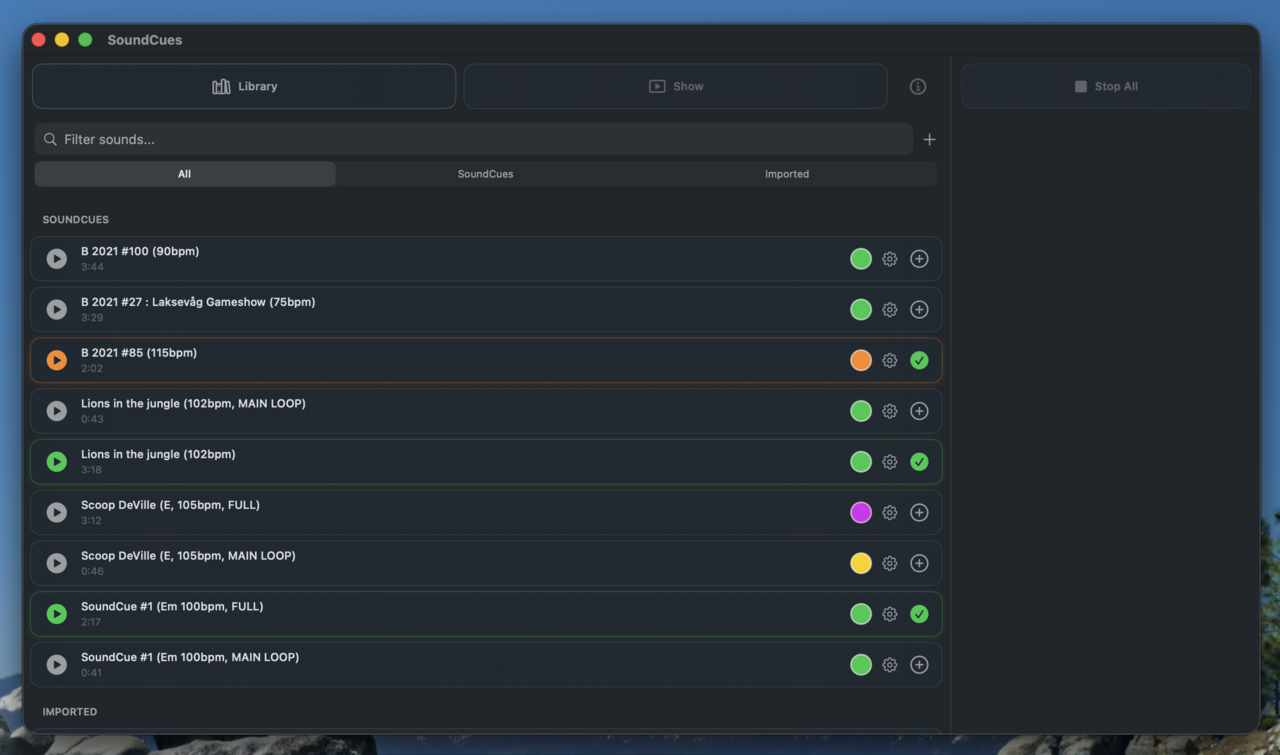Add B 2021 #27 to the show
The height and width of the screenshot is (755, 1280).
pyautogui.click(x=919, y=309)
